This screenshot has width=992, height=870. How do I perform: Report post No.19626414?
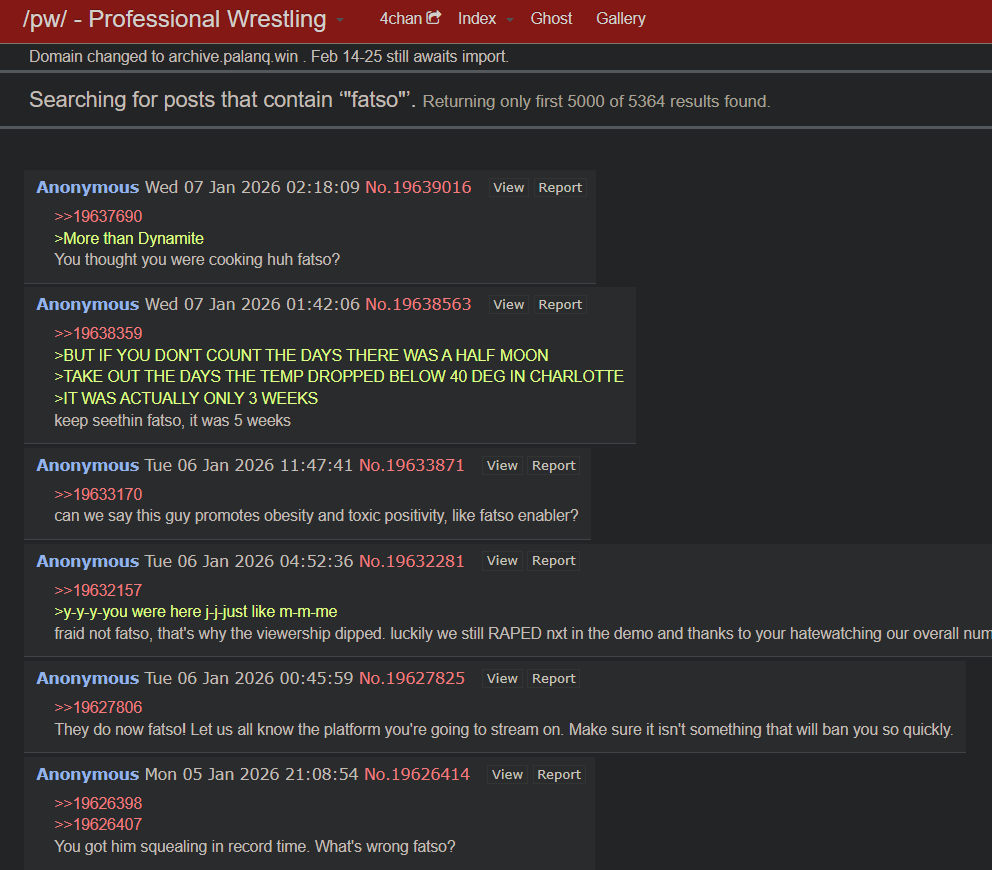(x=559, y=775)
